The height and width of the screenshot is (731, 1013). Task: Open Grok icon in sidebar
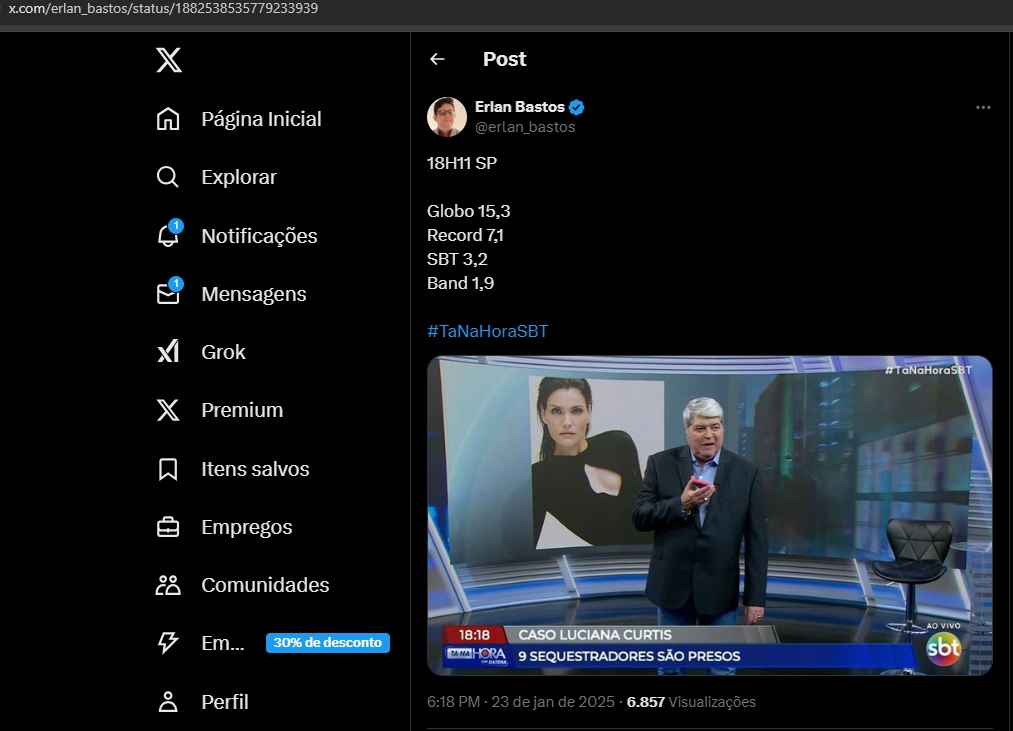tap(168, 352)
